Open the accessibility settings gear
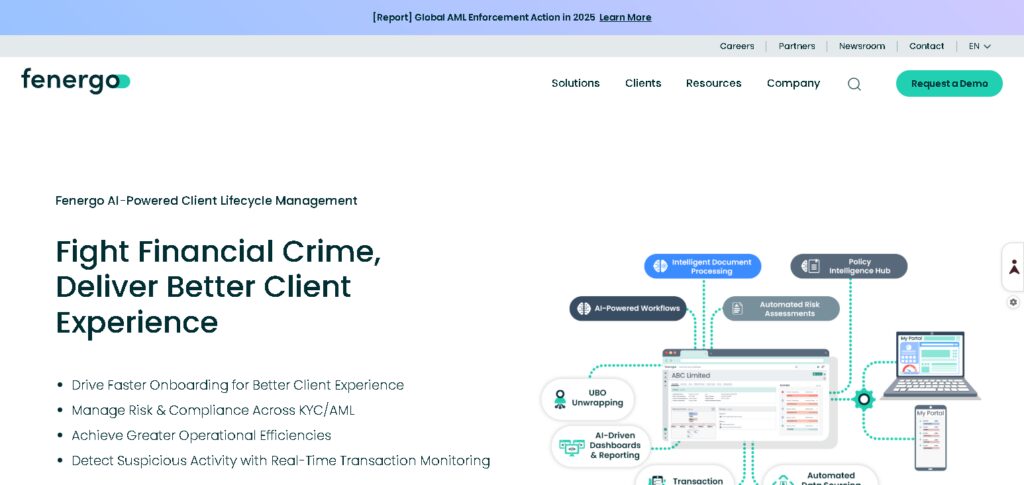The width and height of the screenshot is (1024, 485). (1013, 302)
